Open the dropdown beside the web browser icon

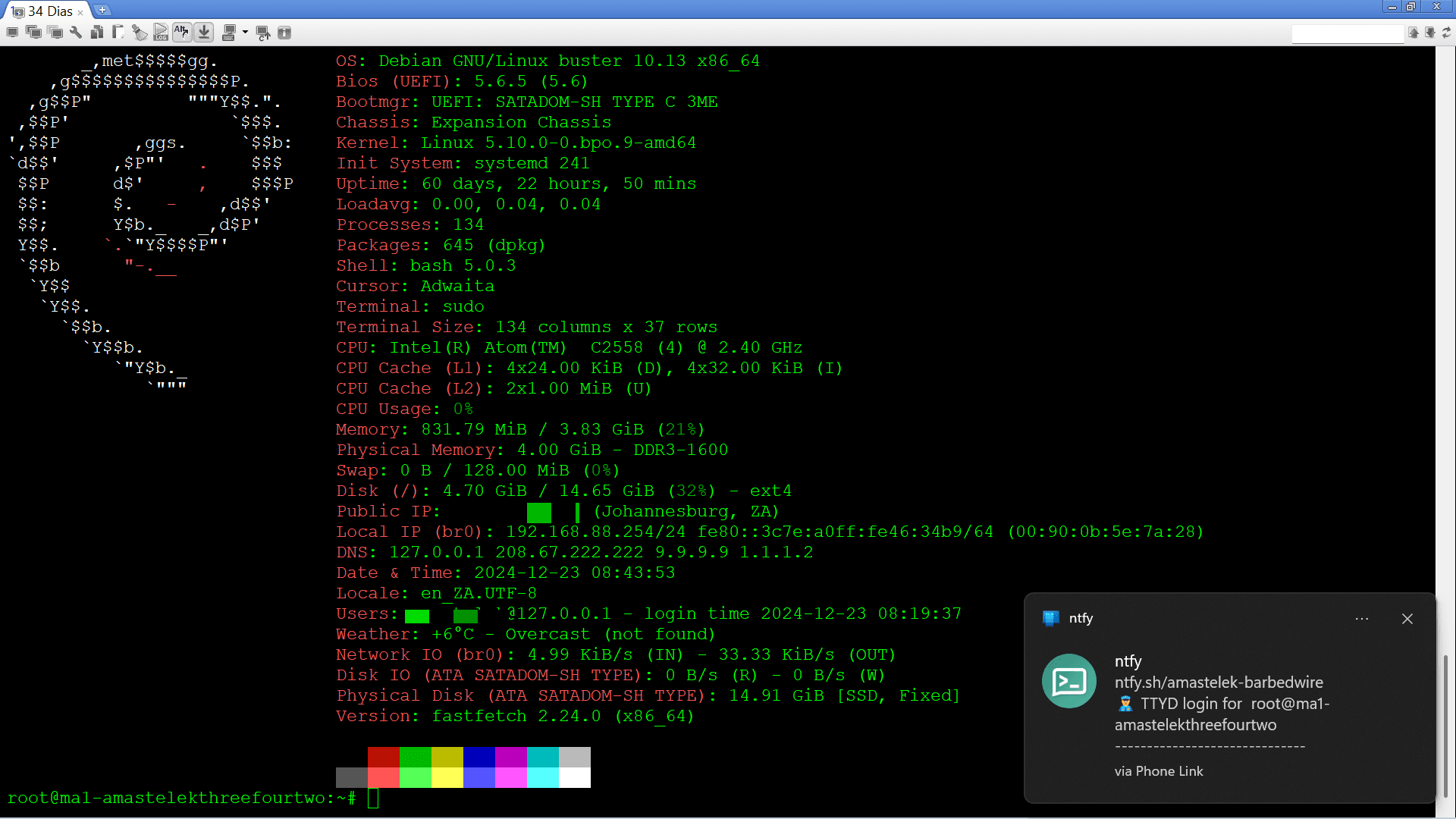244,33
